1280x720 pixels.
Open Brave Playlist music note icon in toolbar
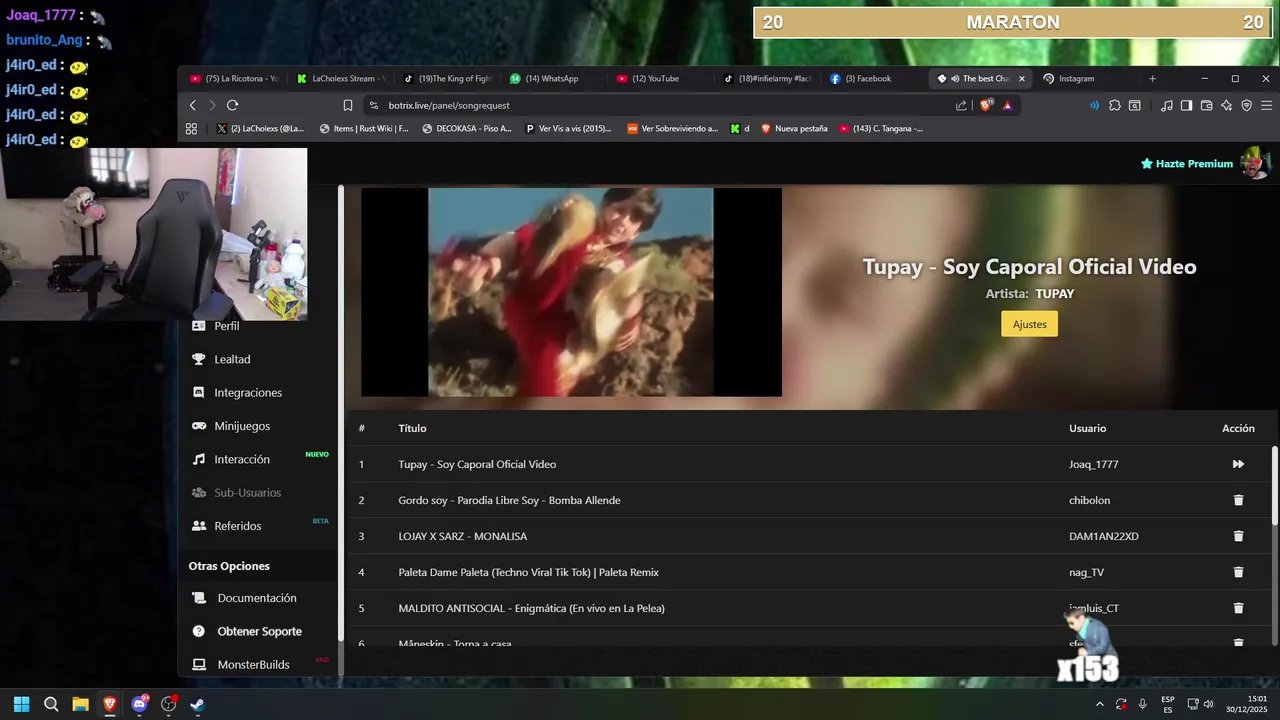coord(1167,105)
